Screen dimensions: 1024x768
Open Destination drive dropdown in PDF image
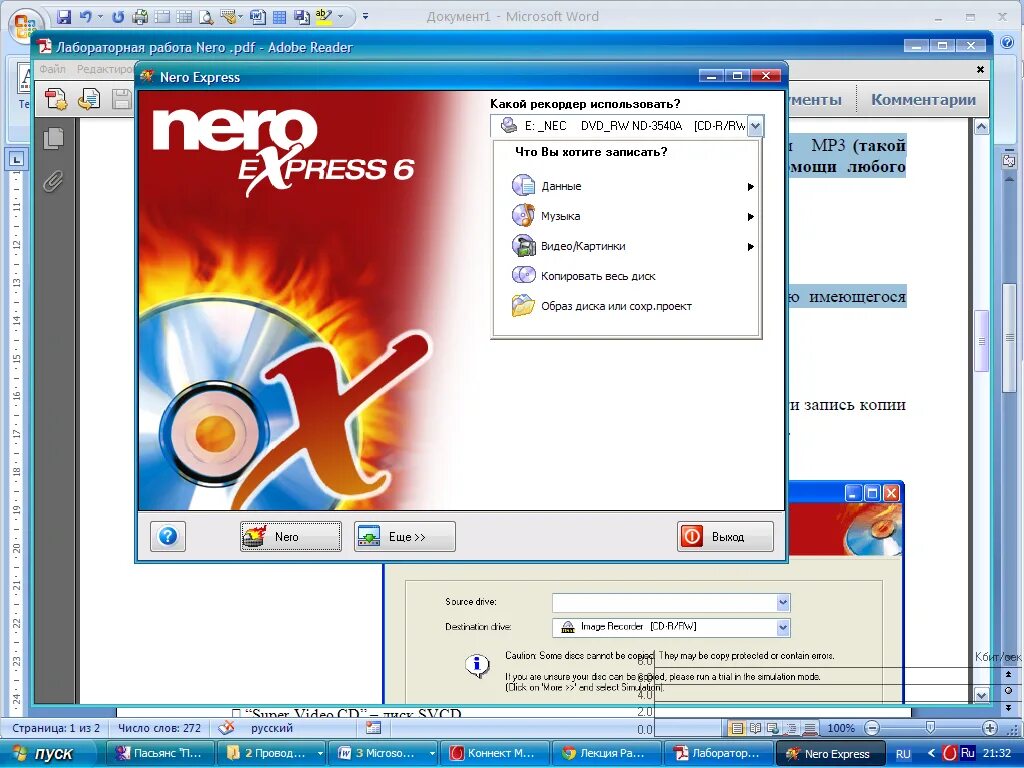point(783,627)
